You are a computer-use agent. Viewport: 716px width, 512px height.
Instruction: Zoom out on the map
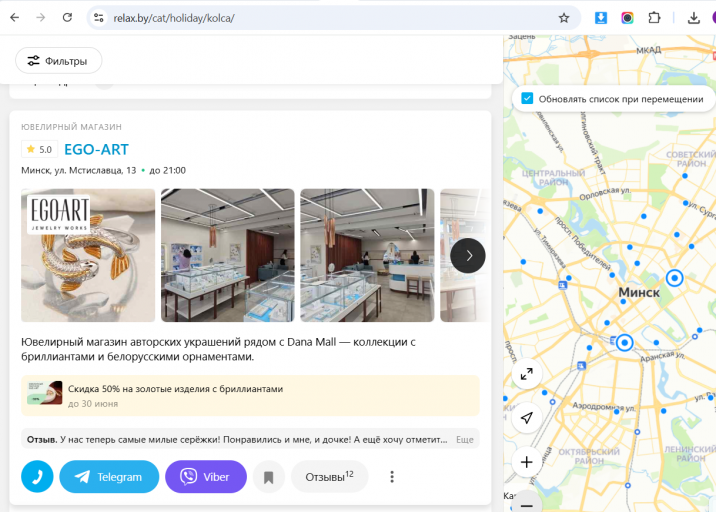(526, 504)
